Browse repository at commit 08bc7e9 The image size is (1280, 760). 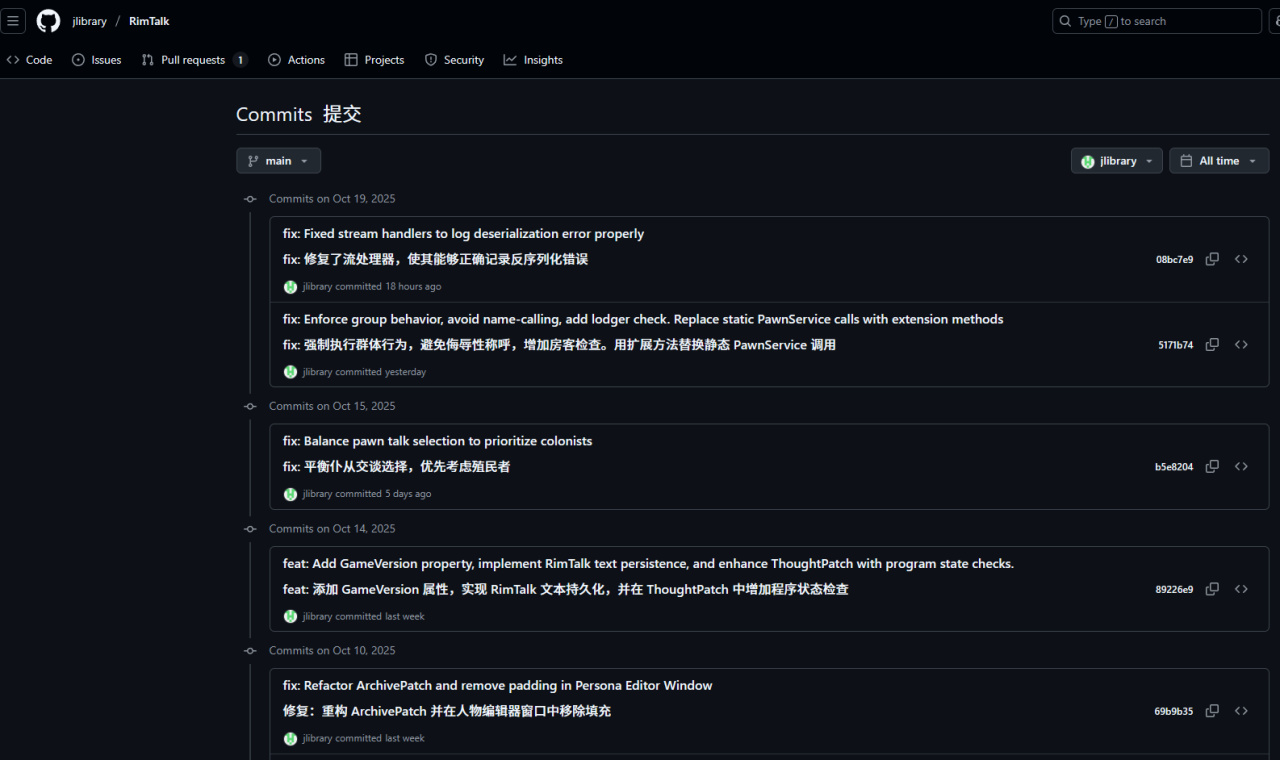point(1241,259)
